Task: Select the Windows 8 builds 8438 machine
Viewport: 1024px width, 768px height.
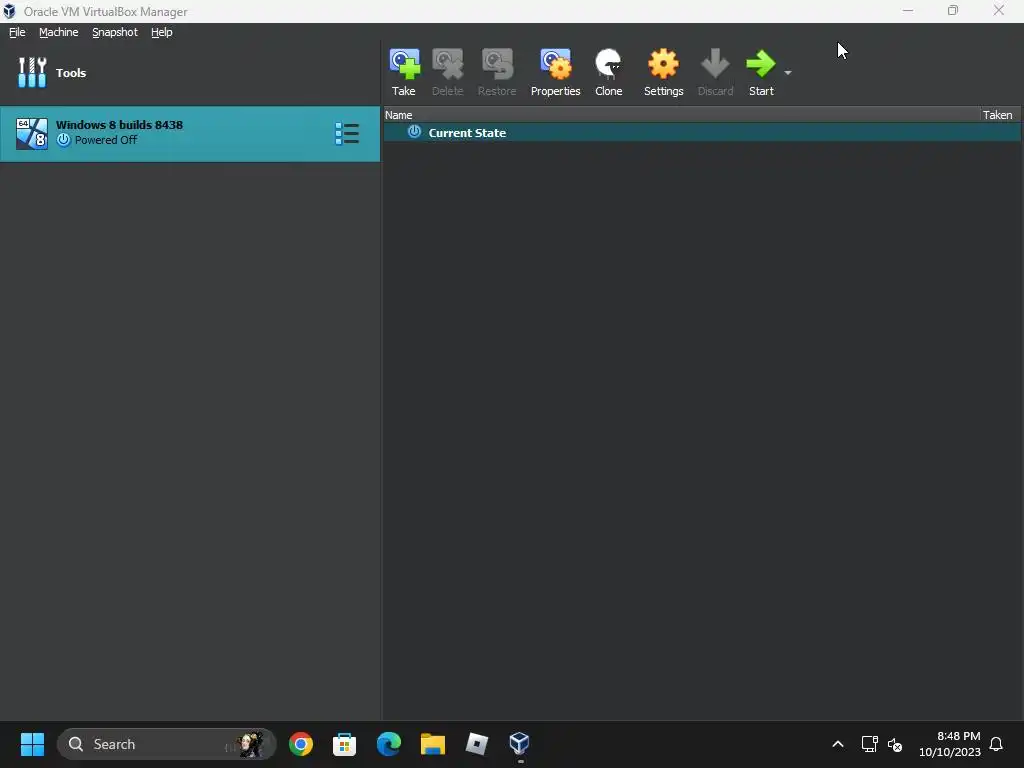Action: [x=190, y=133]
